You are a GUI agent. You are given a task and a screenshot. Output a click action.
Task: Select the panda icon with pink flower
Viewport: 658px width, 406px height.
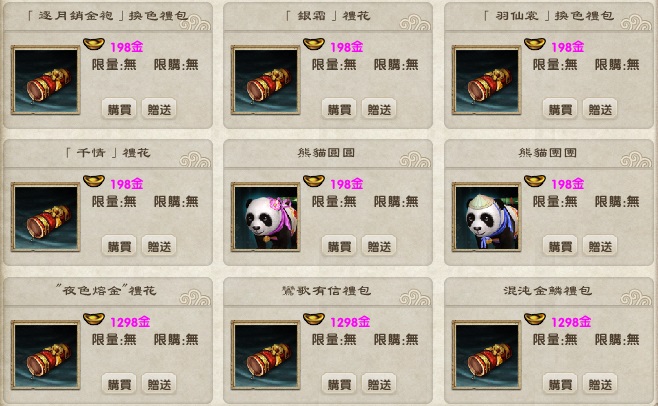click(266, 217)
